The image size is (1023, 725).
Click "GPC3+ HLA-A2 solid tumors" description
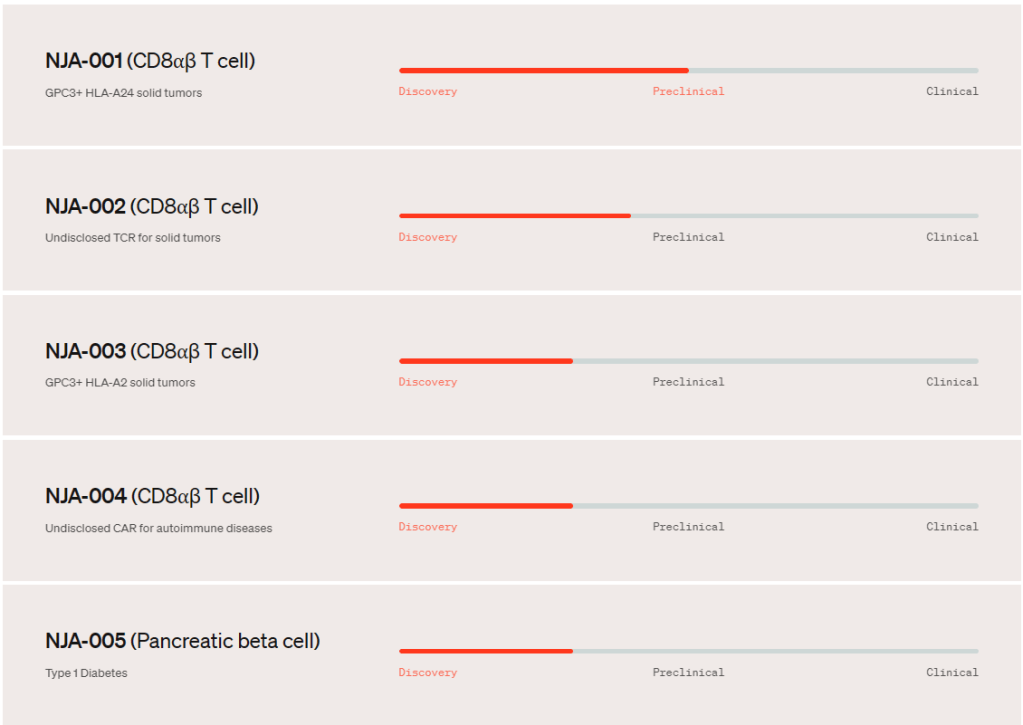(120, 383)
